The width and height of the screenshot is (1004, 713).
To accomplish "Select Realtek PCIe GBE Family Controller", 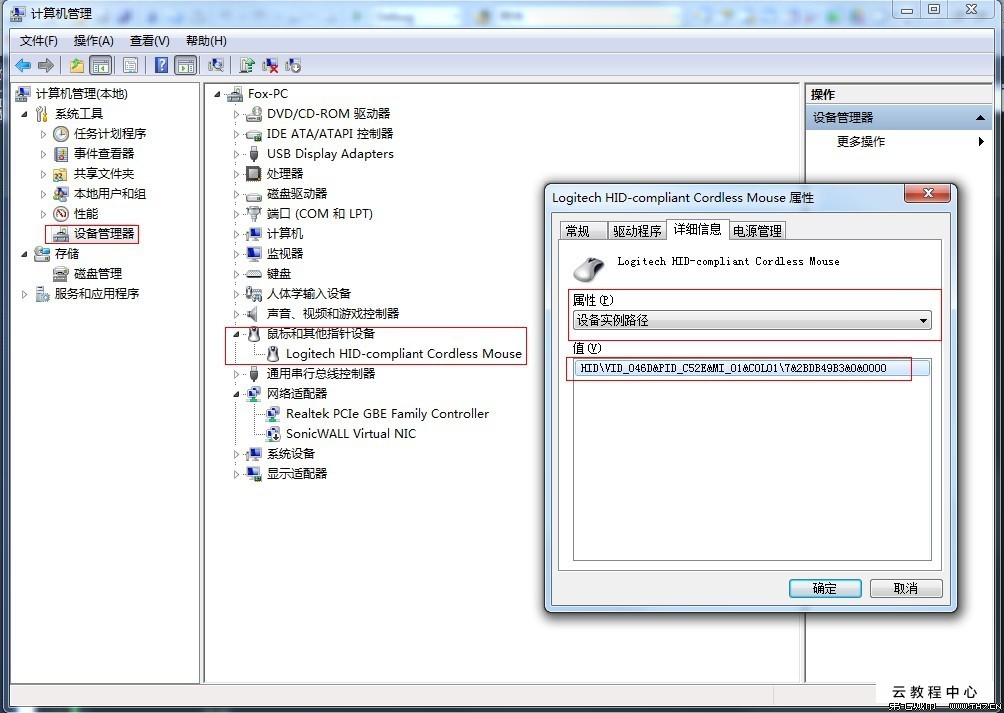I will pyautogui.click(x=387, y=414).
